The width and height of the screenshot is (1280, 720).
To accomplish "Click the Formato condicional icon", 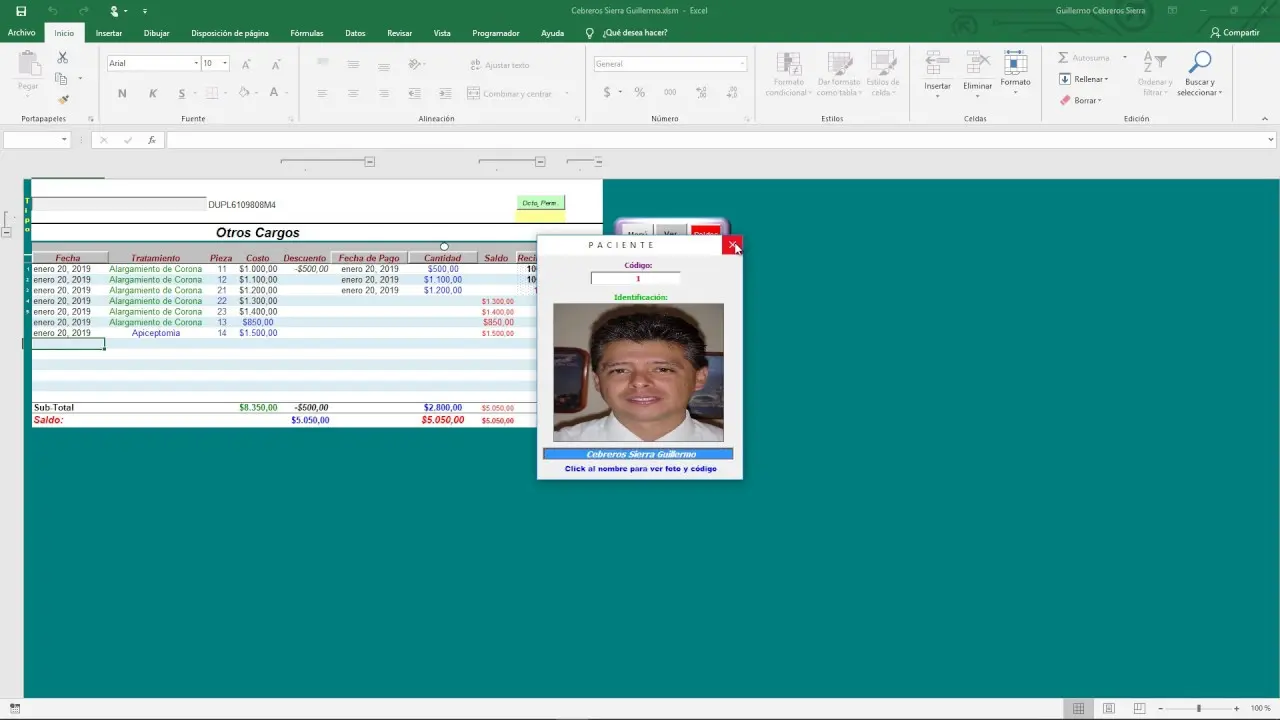I will pos(788,64).
